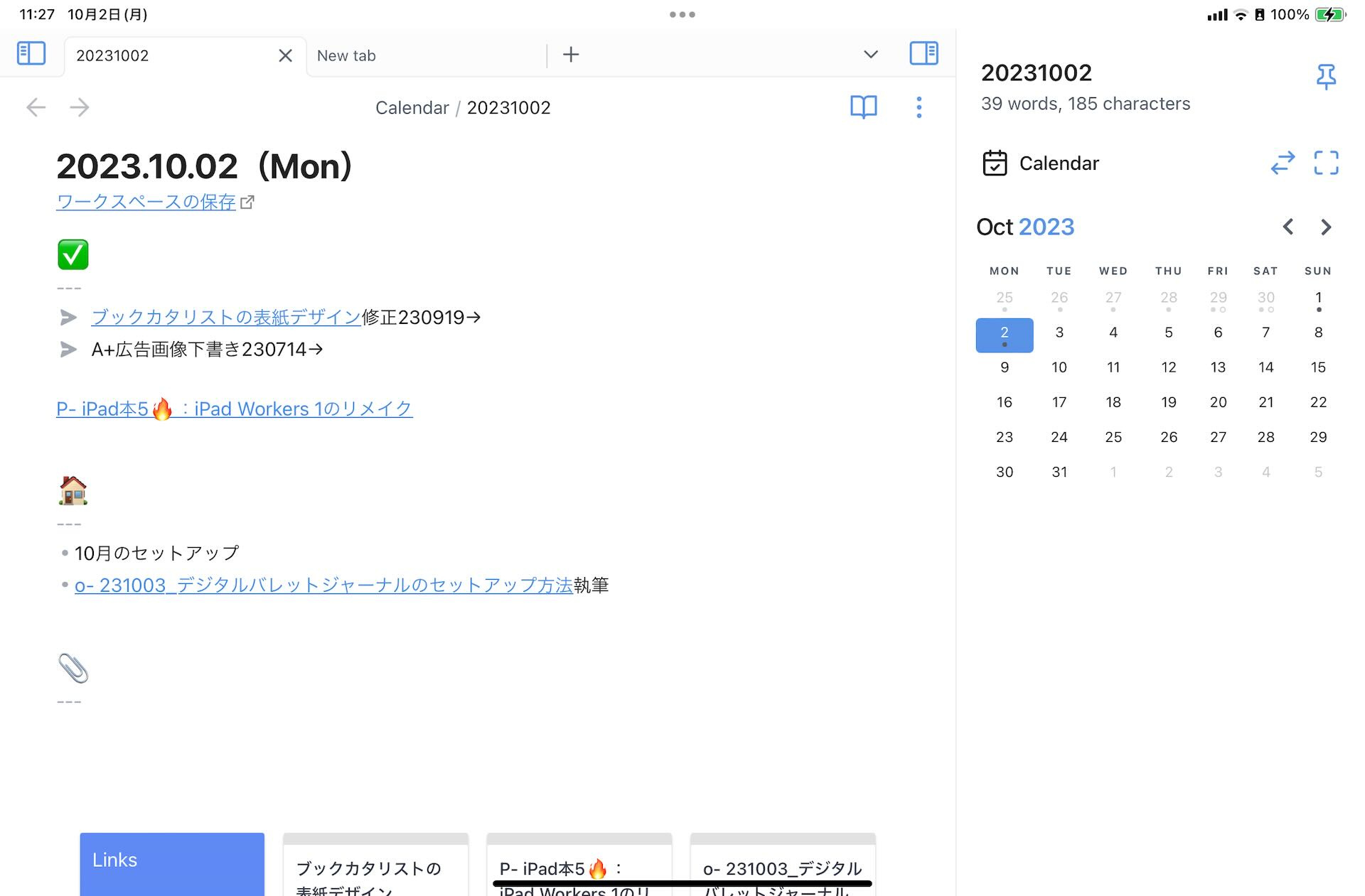Click Calendar in the breadcrumb path

[412, 108]
